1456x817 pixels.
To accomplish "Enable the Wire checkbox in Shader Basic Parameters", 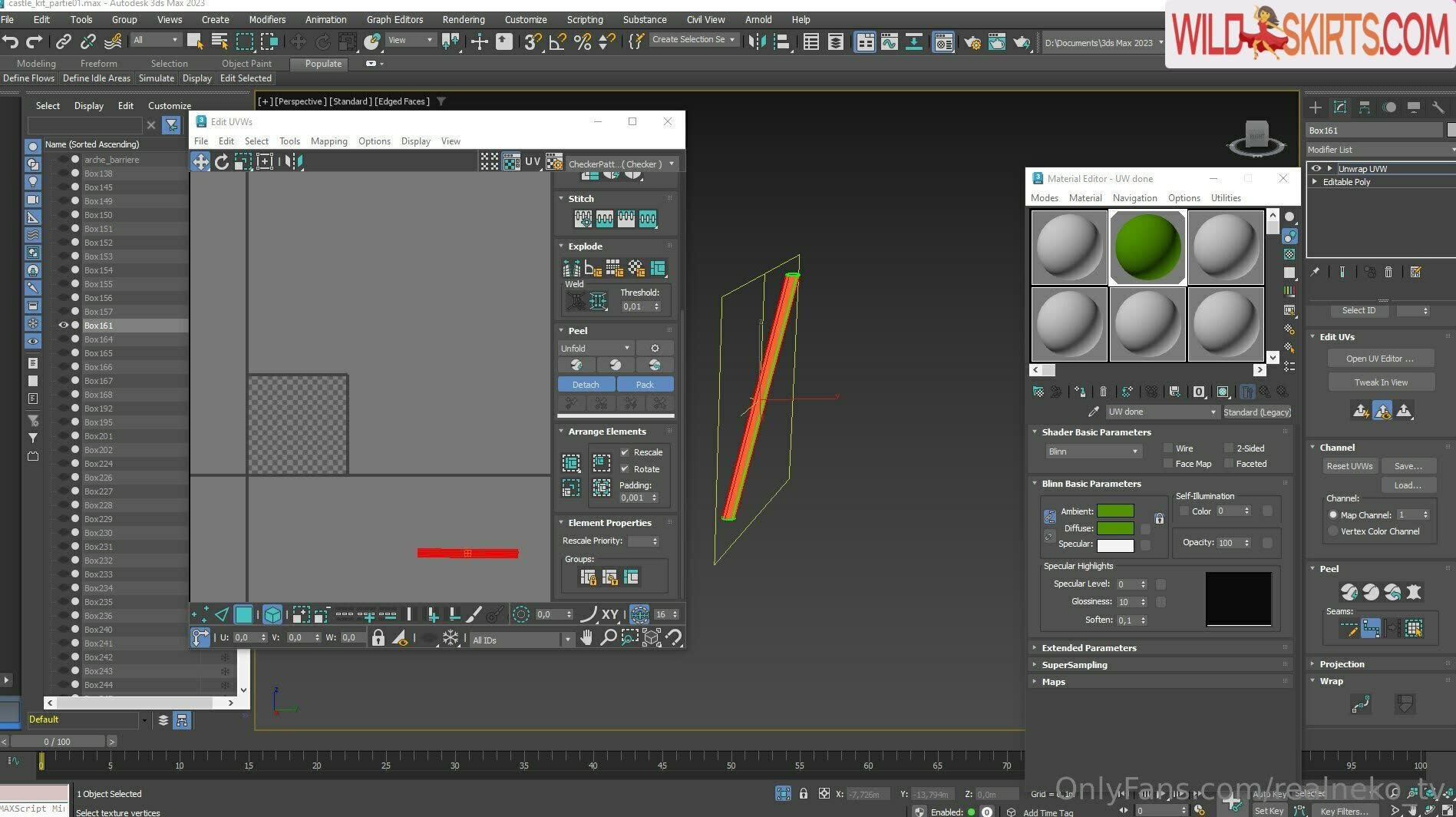I will 1168,448.
